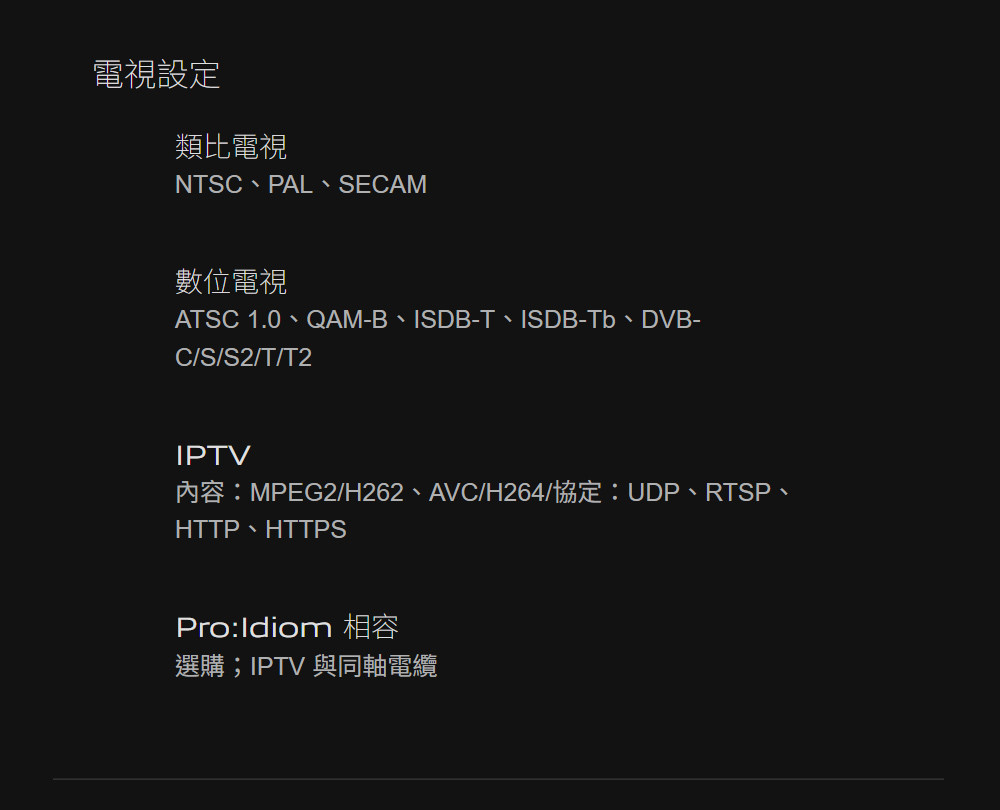This screenshot has width=1000, height=810.
Task: Click the RTSP protocol text
Action: pos(738,492)
